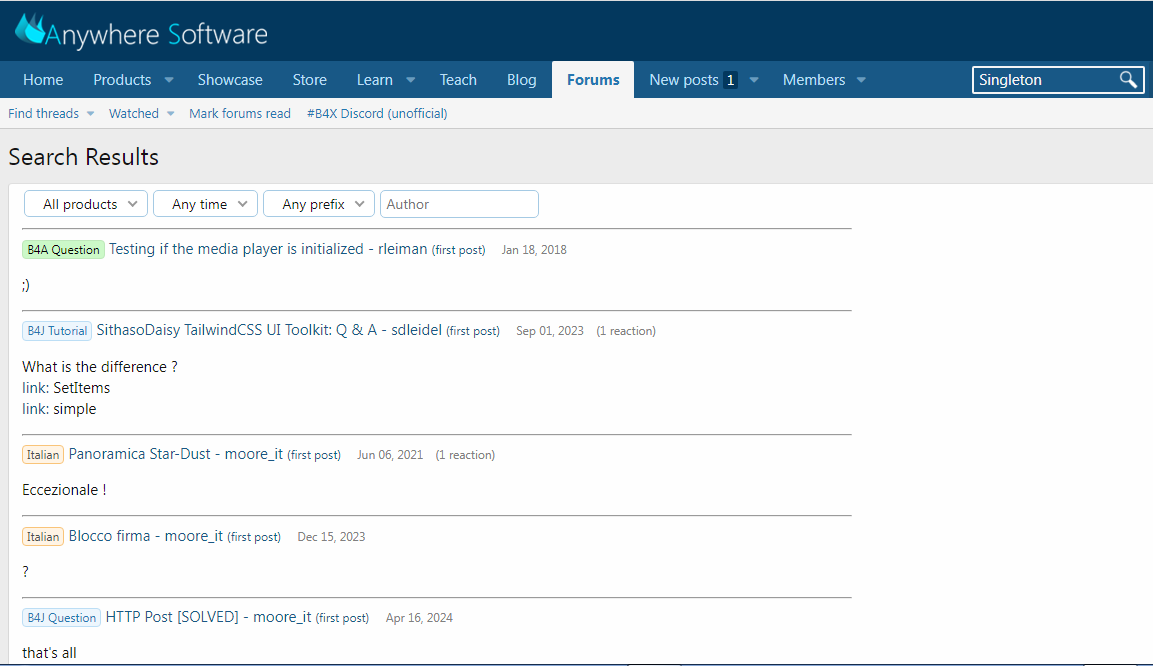Select the B4A Question prefix badge

pos(63,249)
